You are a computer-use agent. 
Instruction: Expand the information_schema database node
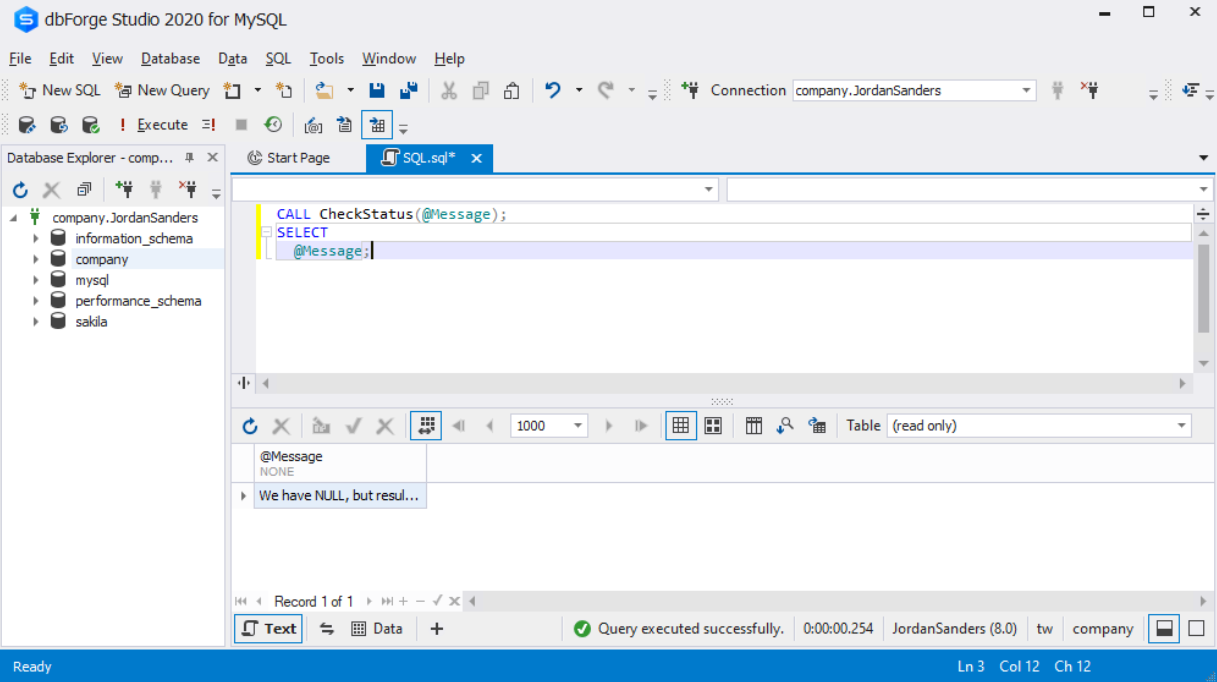[x=36, y=238]
